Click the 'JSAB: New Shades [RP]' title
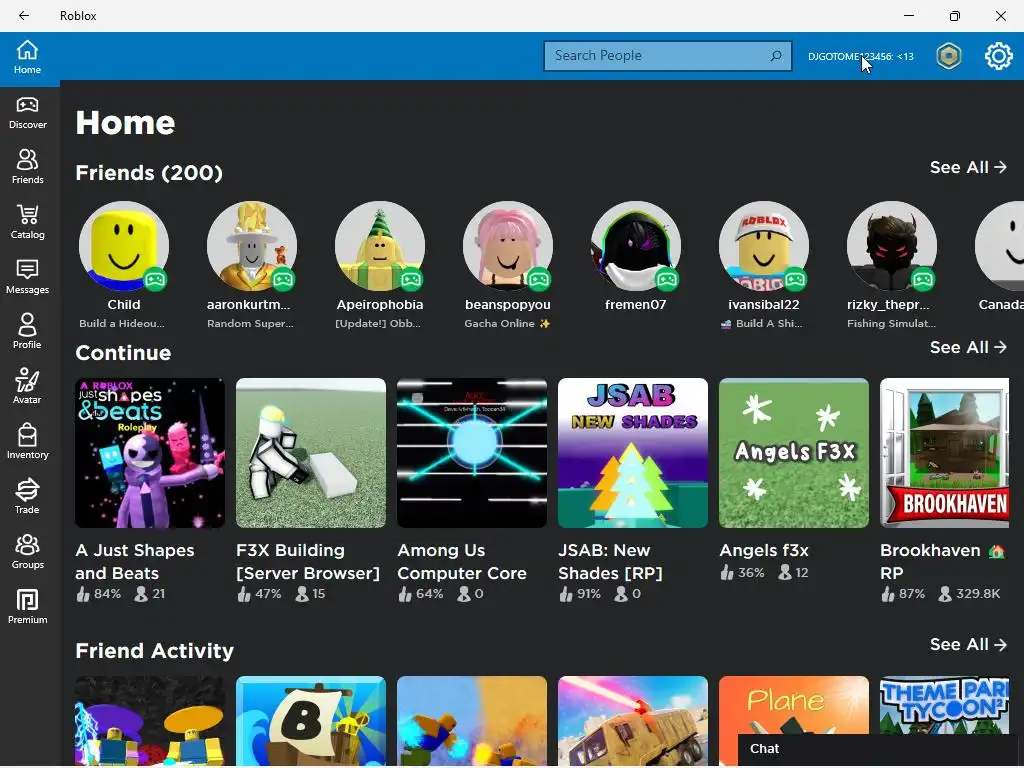The image size is (1024, 768). [x=610, y=562]
